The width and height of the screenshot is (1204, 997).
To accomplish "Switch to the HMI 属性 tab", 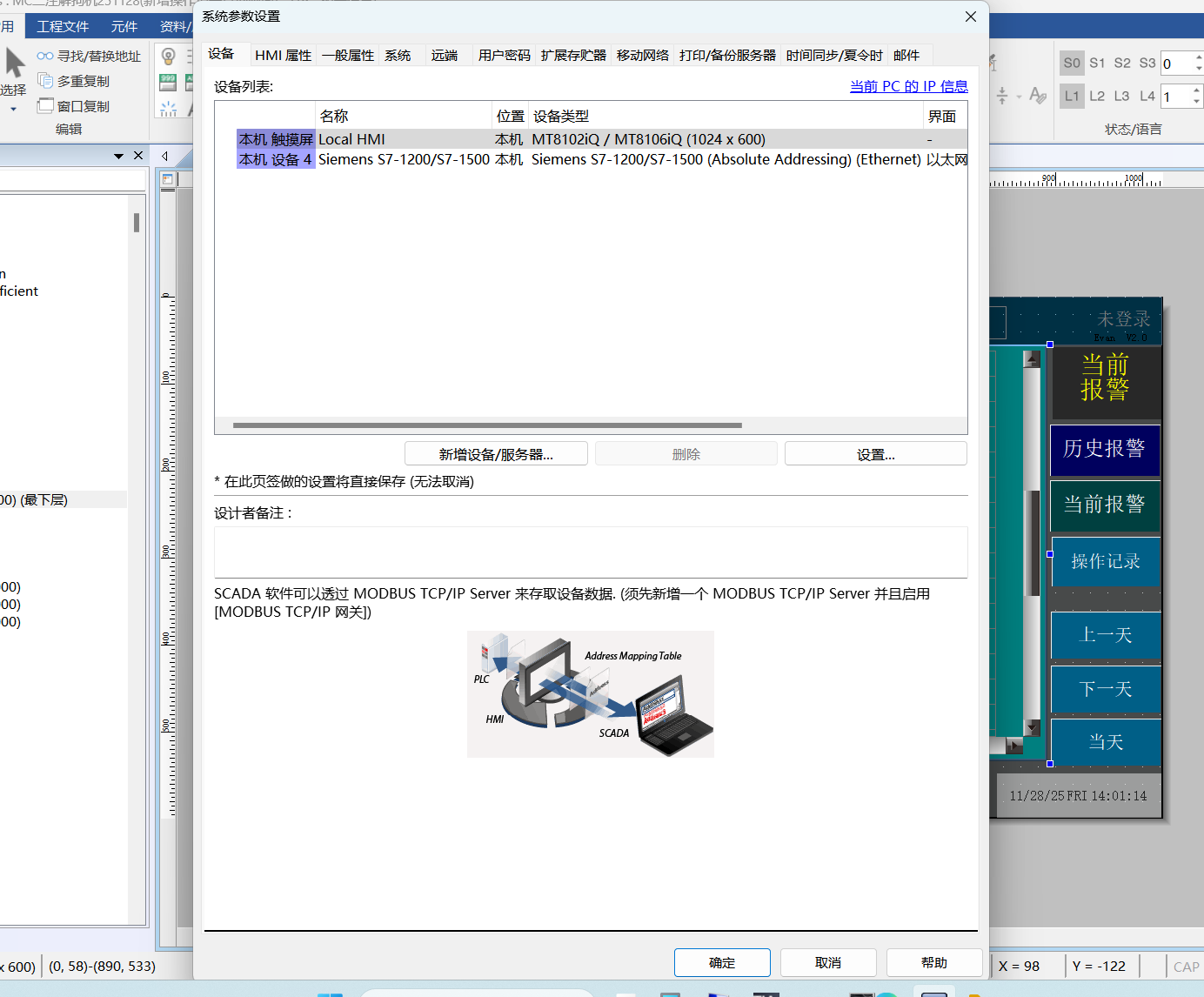I will pos(283,55).
